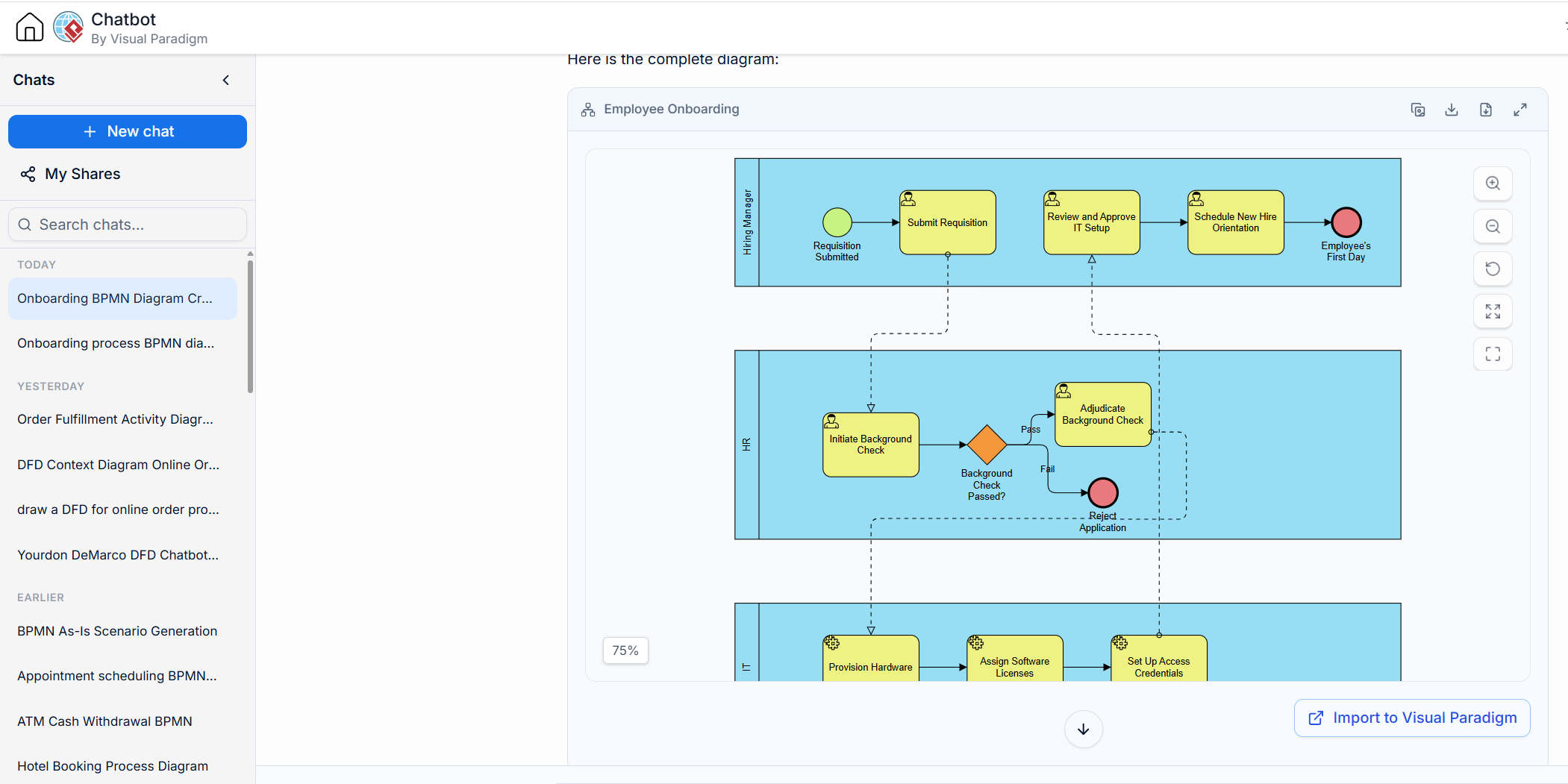The height and width of the screenshot is (784, 1568).
Task: Select the Submit Requisition task
Action: pyautogui.click(x=948, y=222)
